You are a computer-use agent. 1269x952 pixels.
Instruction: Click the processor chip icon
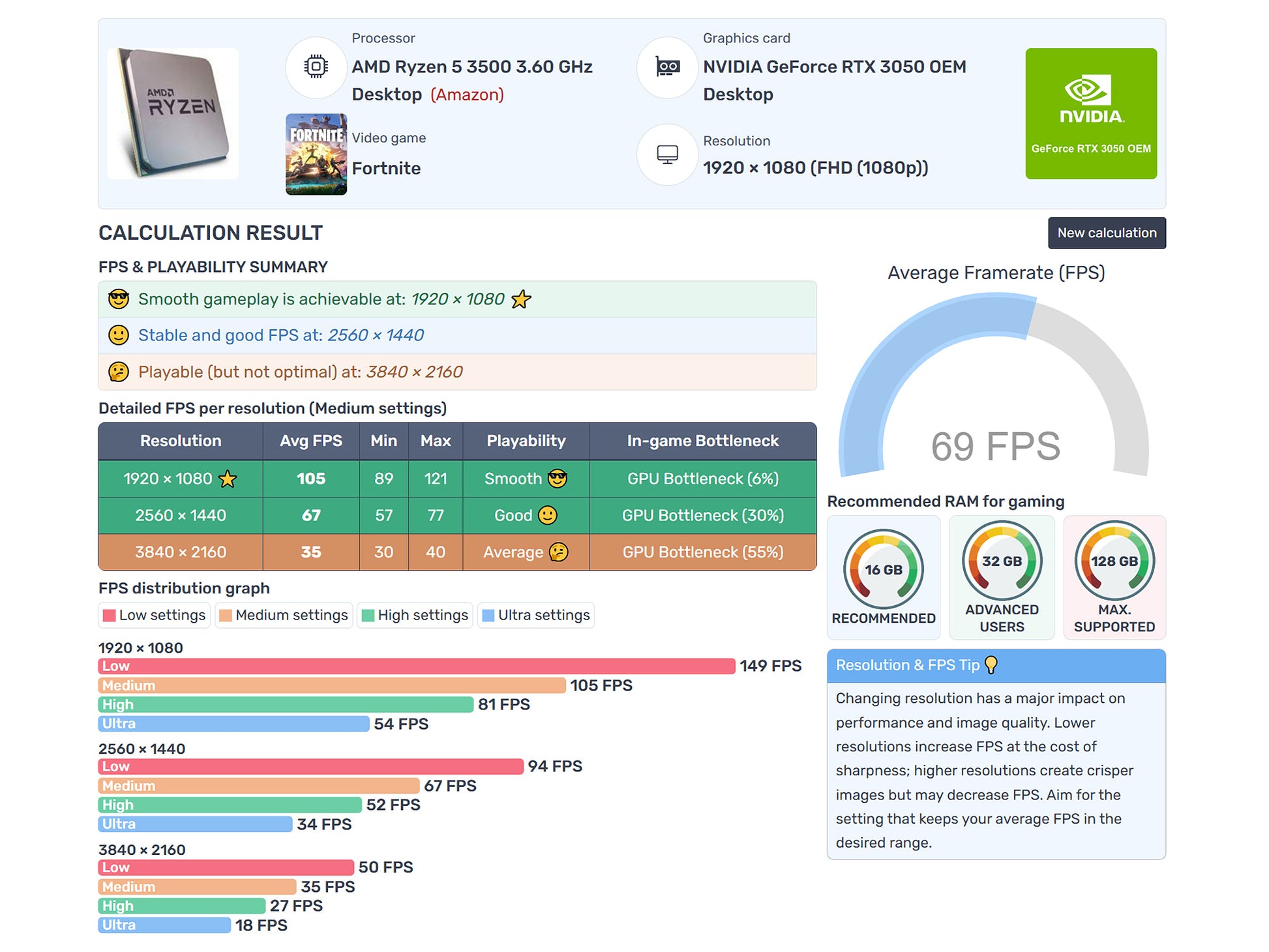[316, 67]
